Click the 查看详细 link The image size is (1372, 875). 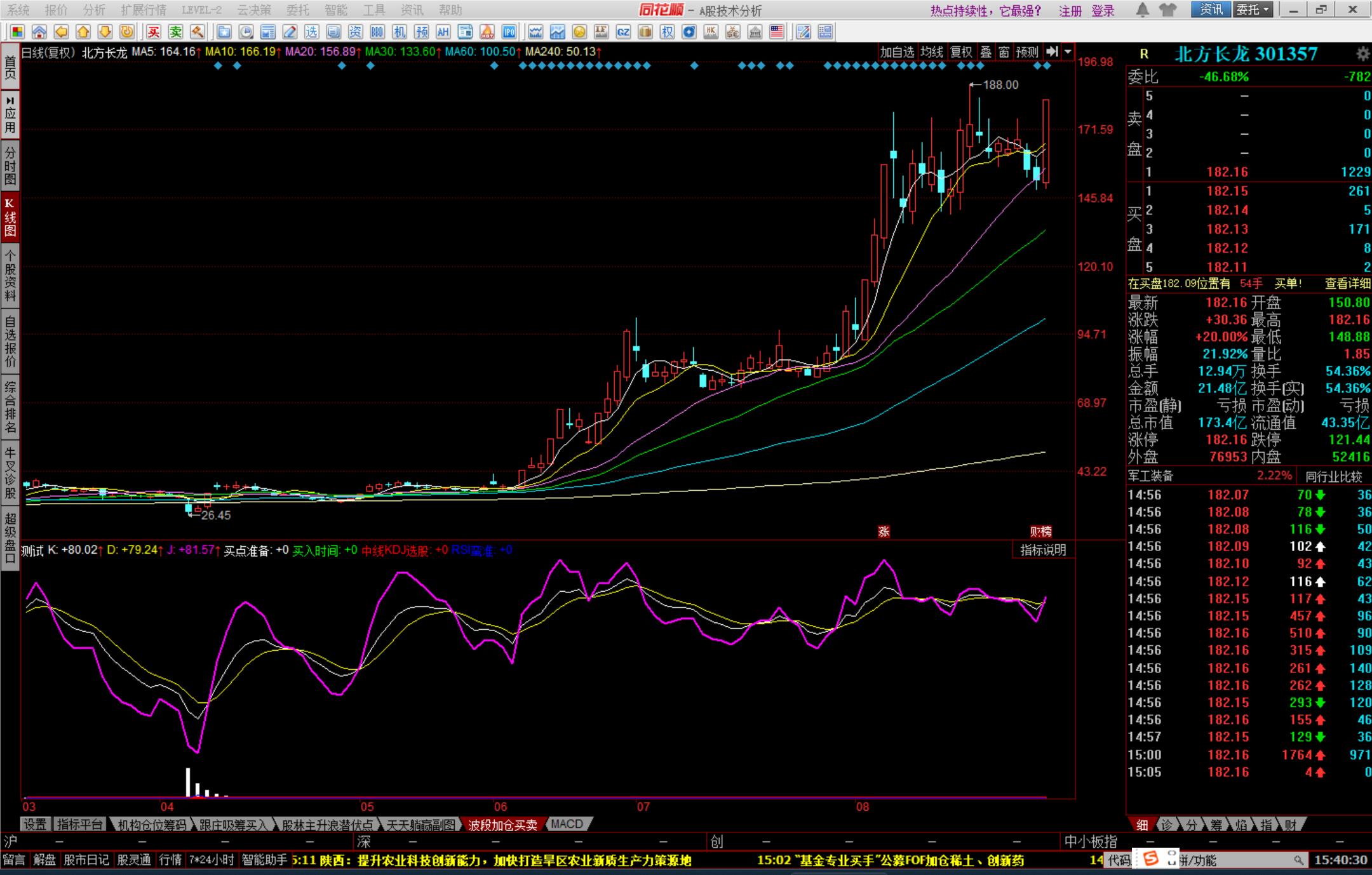click(x=1347, y=283)
